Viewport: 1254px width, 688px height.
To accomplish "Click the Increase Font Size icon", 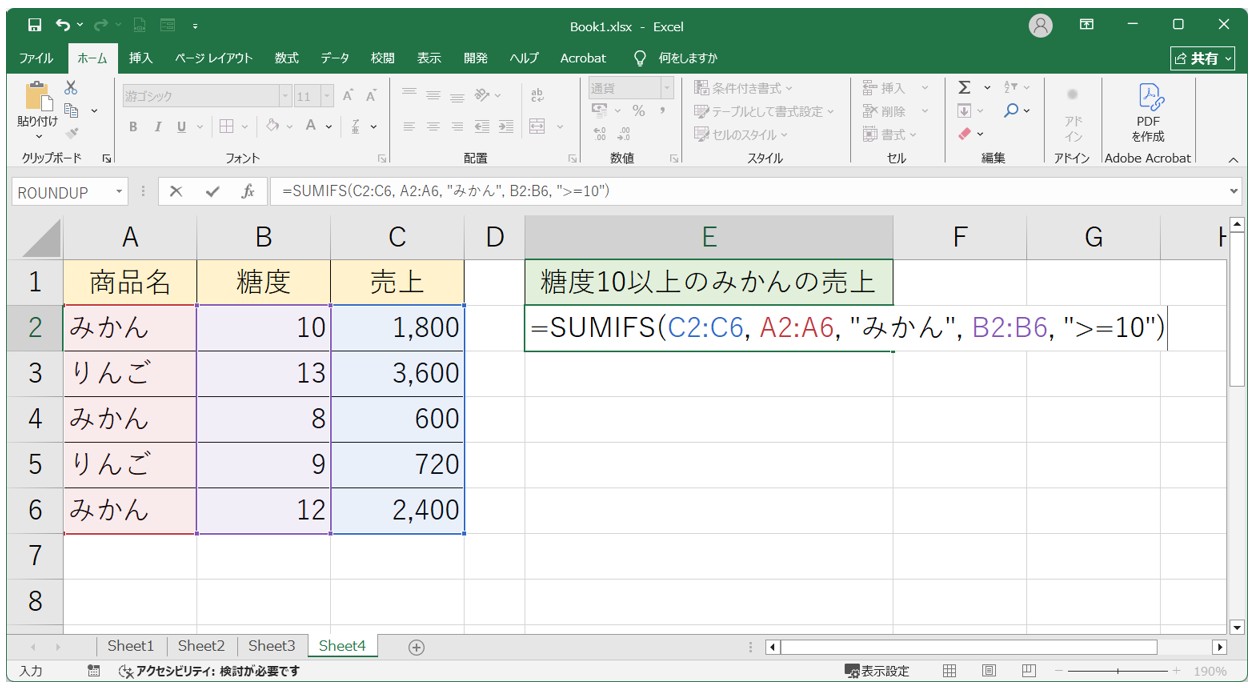I will point(348,96).
